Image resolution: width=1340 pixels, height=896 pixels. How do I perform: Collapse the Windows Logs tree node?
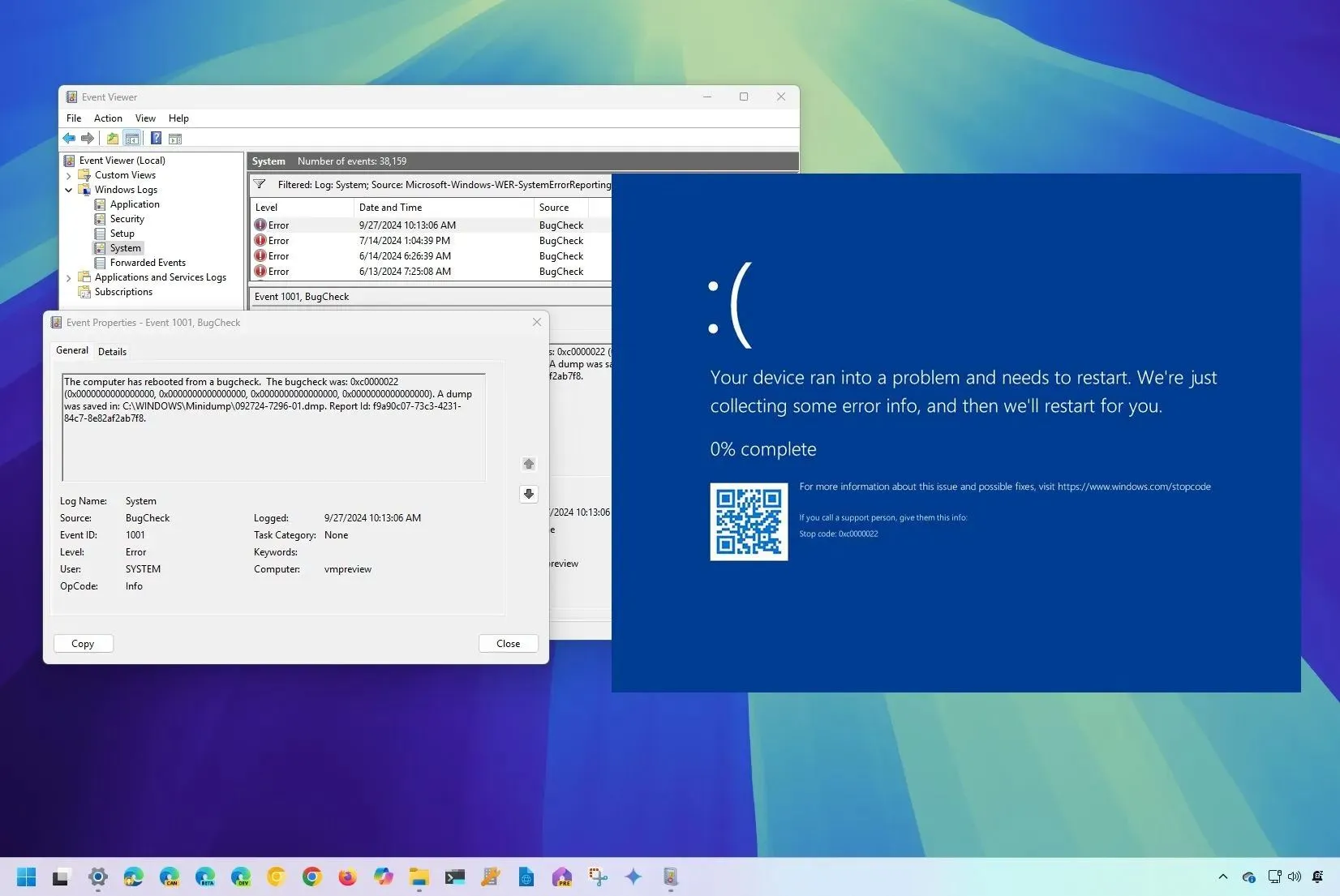(69, 189)
